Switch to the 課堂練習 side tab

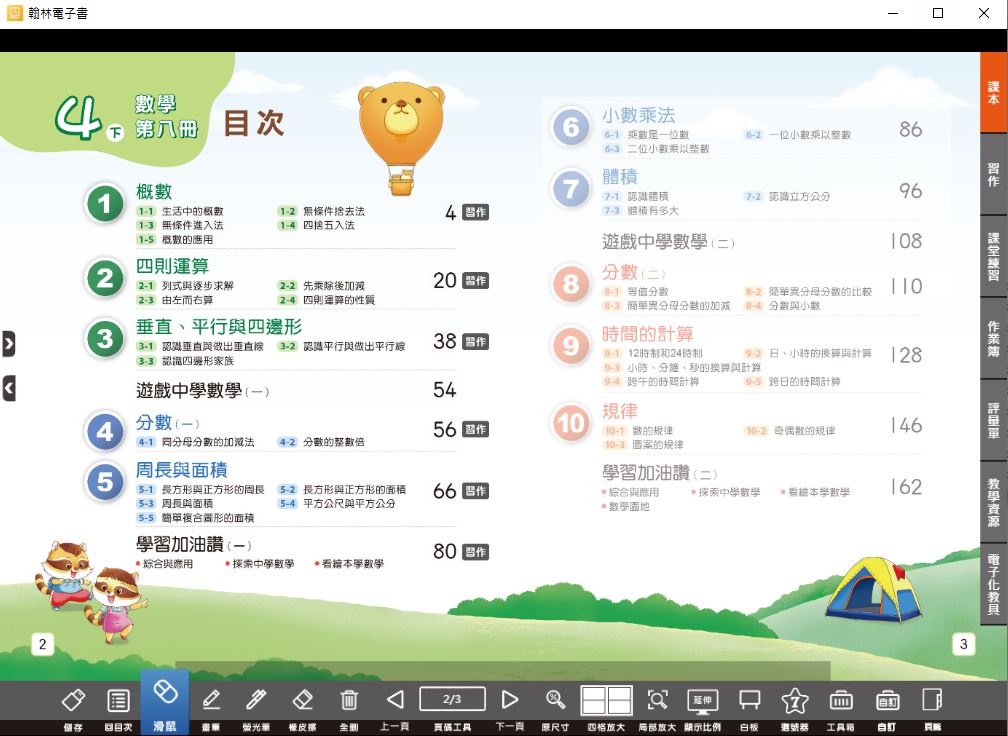[x=994, y=256]
